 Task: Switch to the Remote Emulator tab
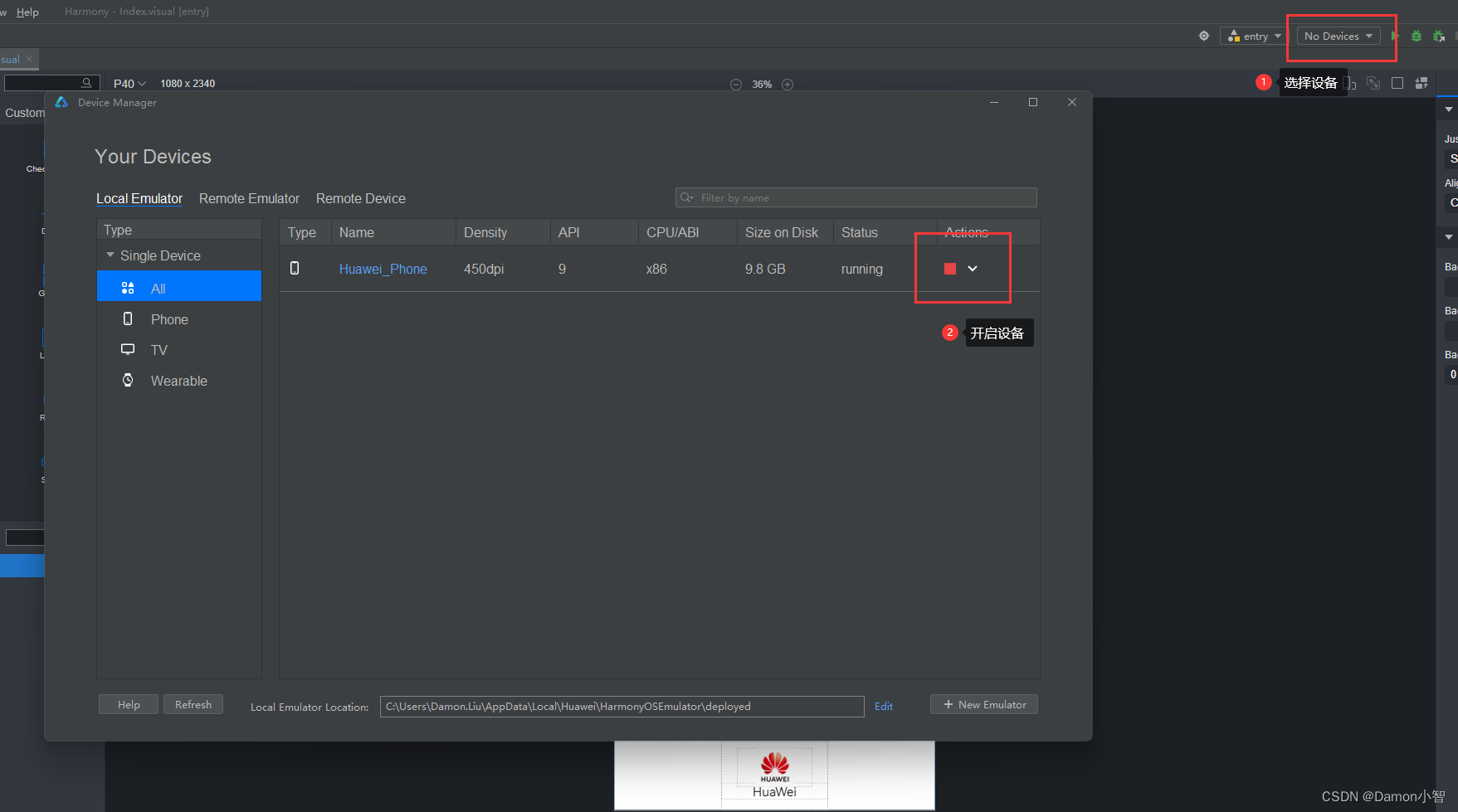point(249,199)
